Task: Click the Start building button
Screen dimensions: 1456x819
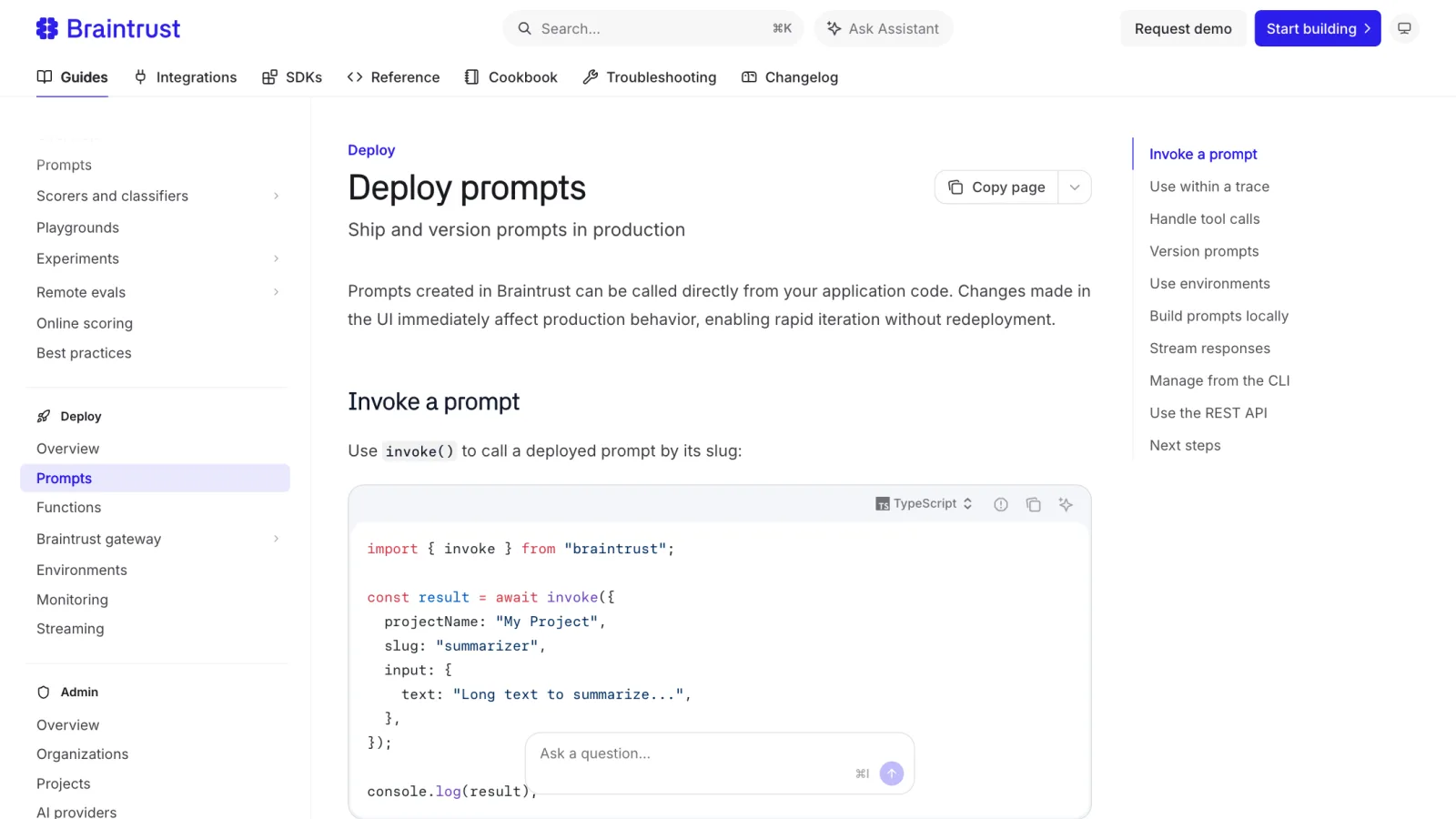Action: 1318,29
